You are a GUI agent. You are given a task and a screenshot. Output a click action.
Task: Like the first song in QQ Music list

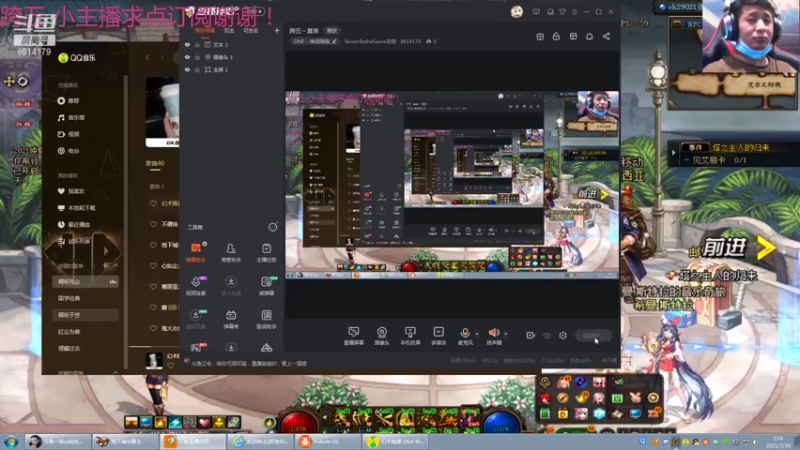(x=153, y=204)
